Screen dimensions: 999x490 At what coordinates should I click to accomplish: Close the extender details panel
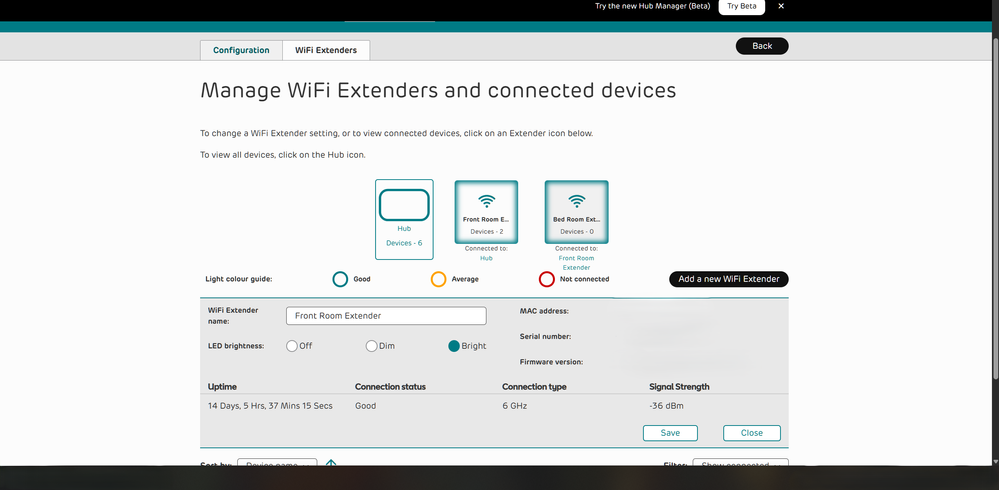(x=752, y=433)
